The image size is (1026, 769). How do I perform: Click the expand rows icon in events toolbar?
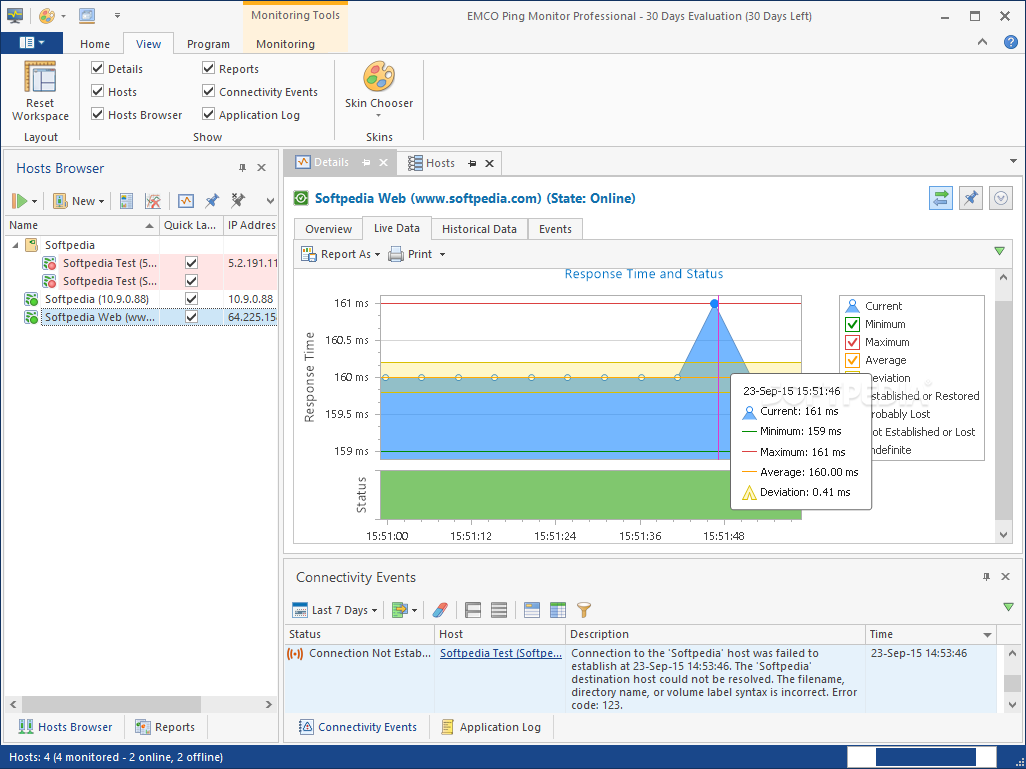click(x=499, y=610)
